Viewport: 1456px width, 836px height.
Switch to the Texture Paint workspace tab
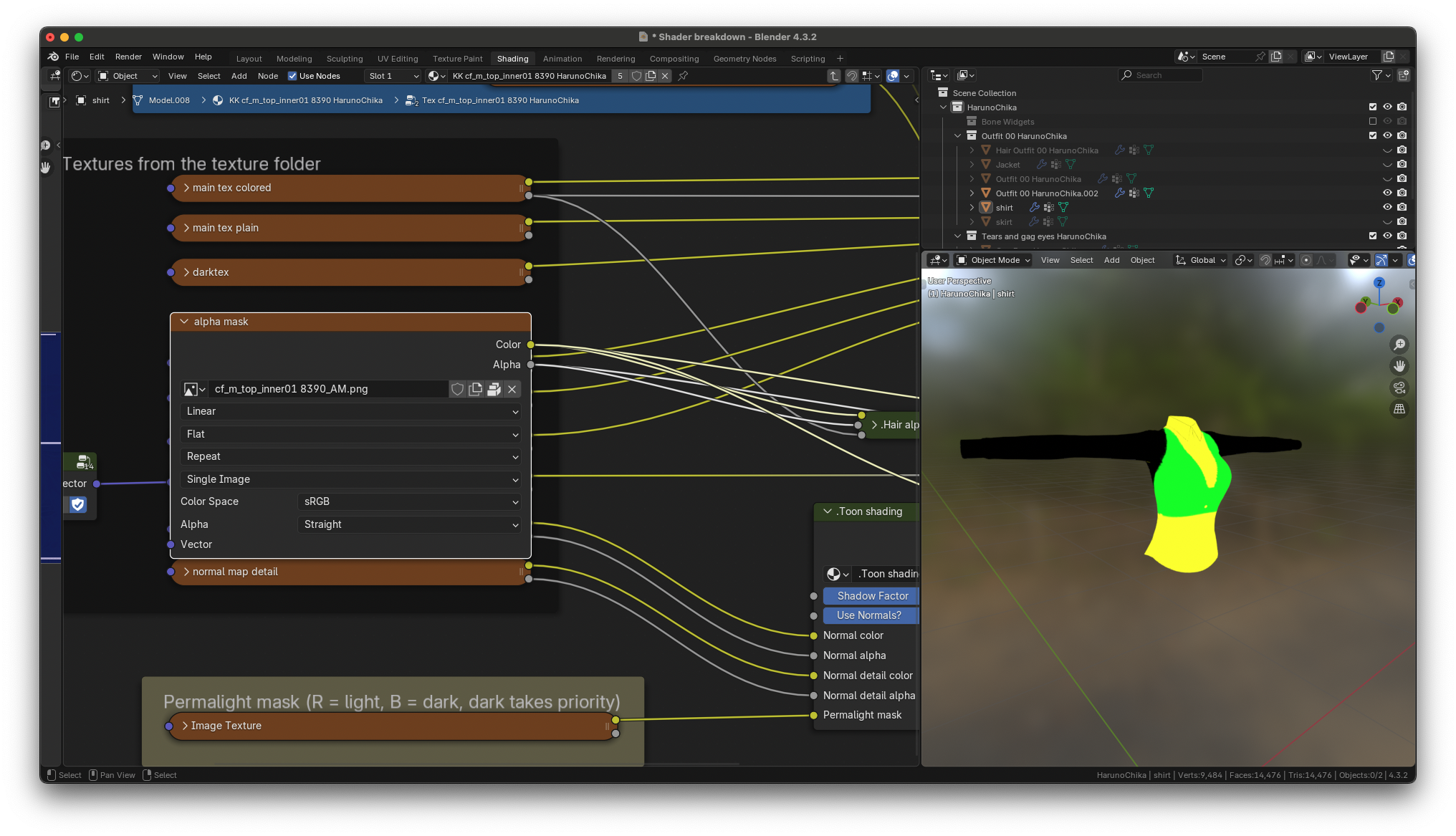pyautogui.click(x=457, y=59)
